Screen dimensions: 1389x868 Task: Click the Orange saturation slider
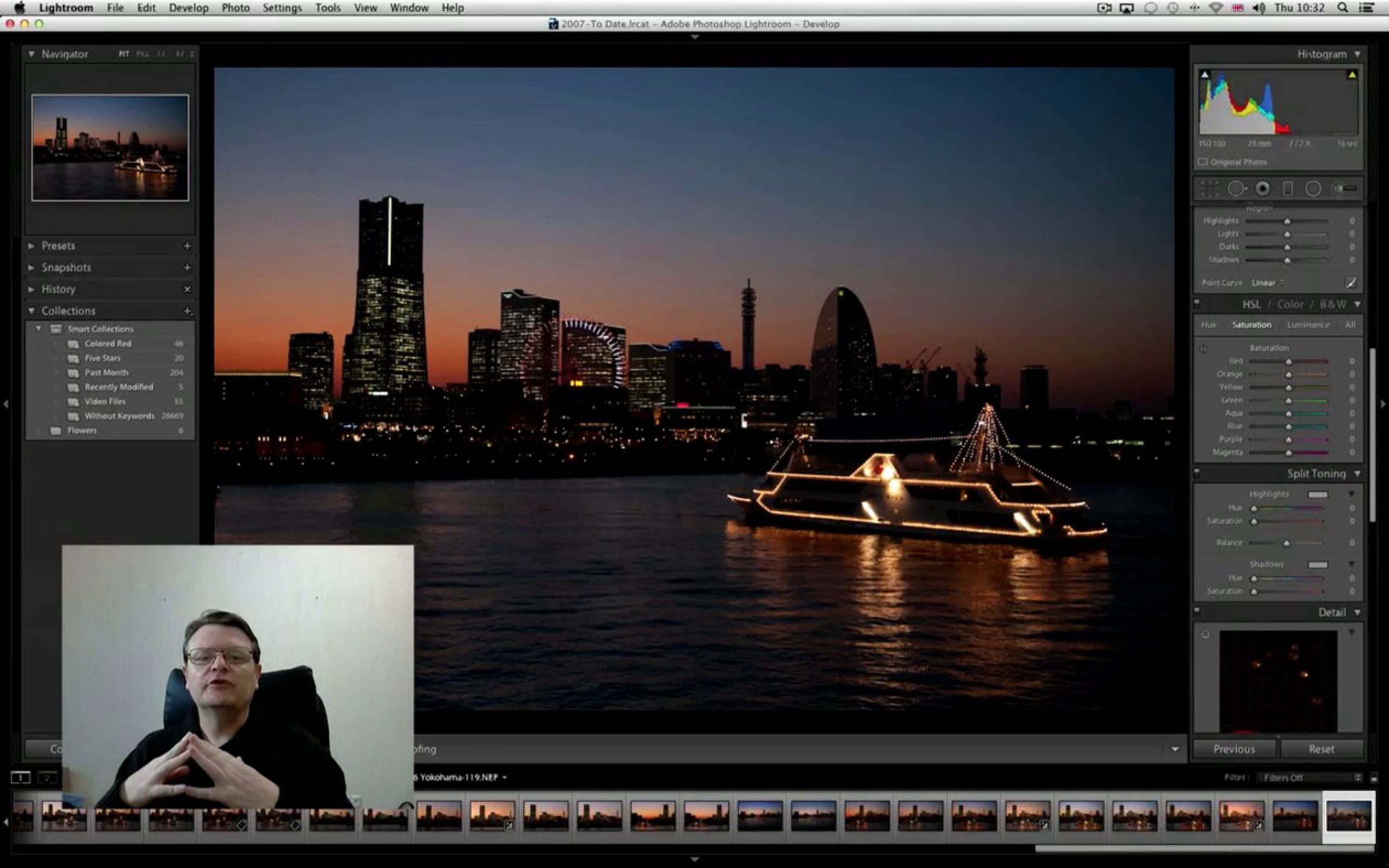click(1288, 374)
